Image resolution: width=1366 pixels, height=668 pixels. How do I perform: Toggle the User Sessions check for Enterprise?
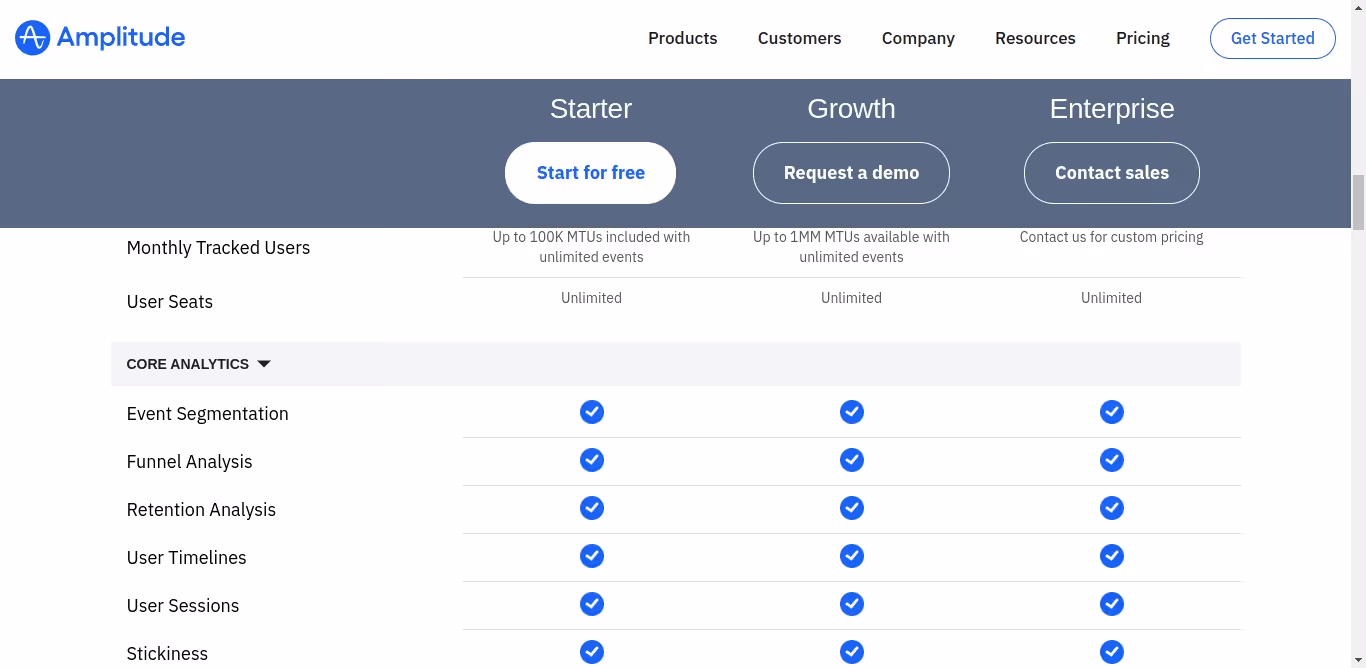point(1111,604)
